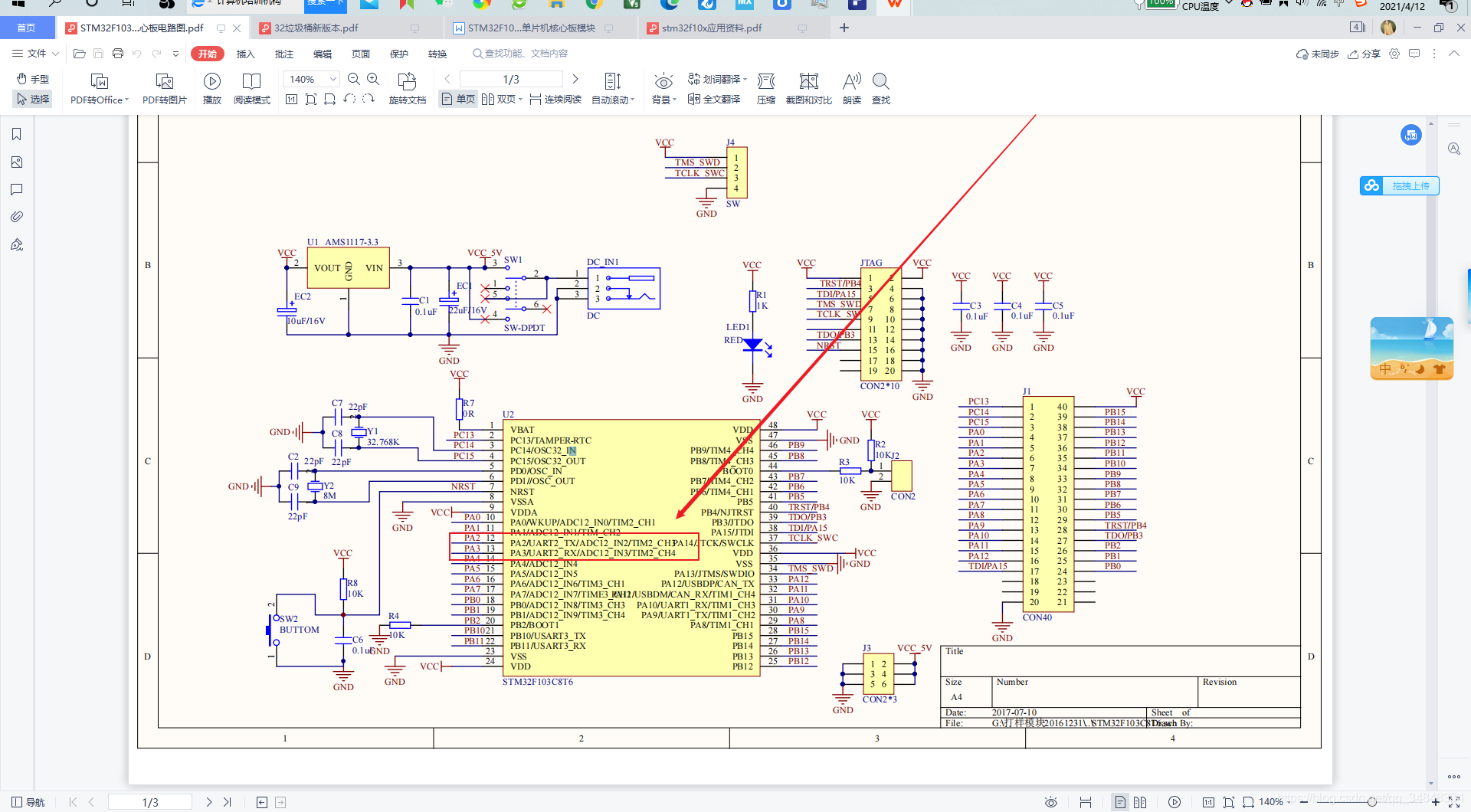Enter full screen from status bar
This screenshot has width=1471, height=812.
[1454, 802]
